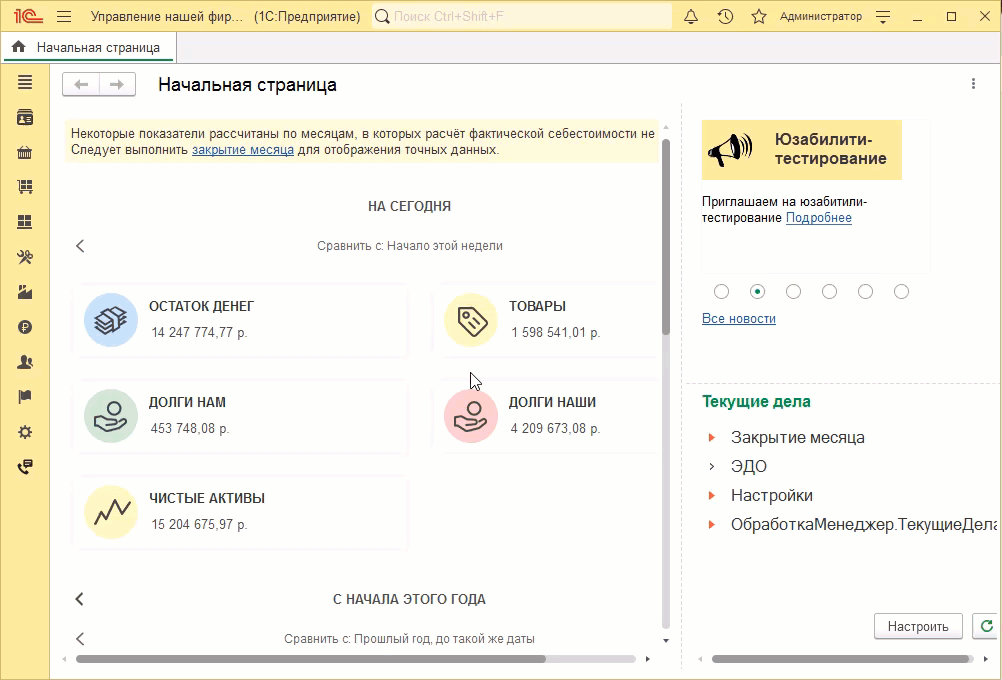Open the ruble money section in sidebar
Screen dimensions: 1002x680
[25, 327]
